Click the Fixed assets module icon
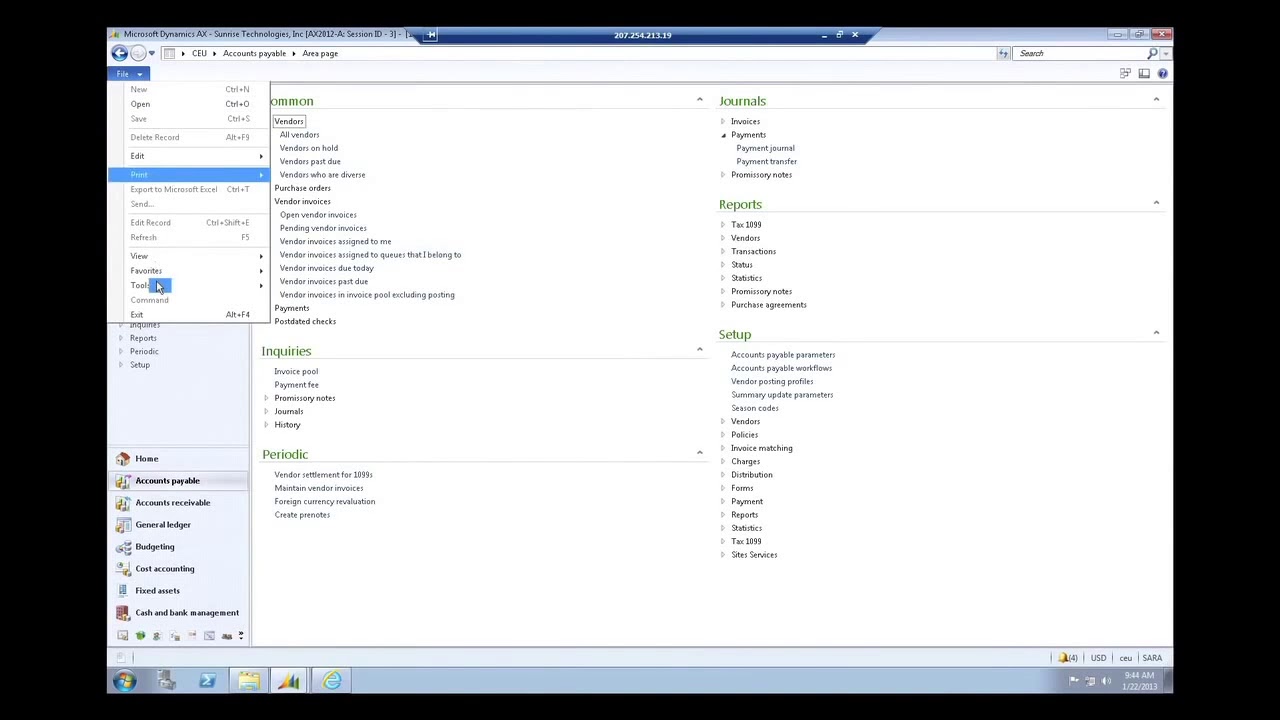The image size is (1280, 720). [123, 590]
